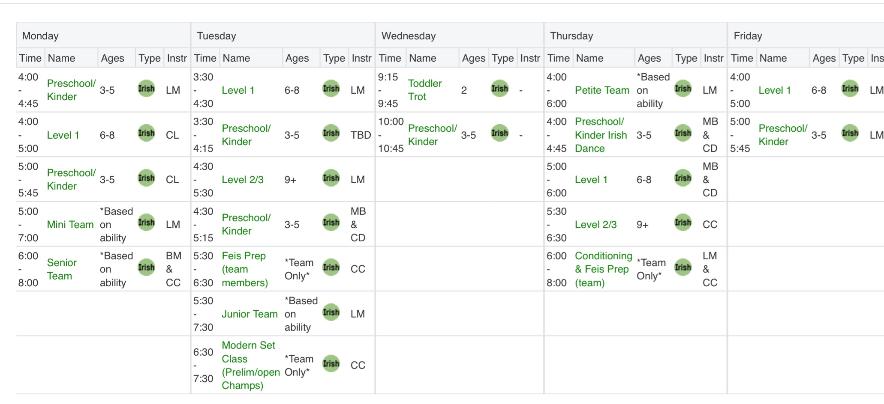Viewport: 884px width, 404px height.
Task: Open the Petite Team class on Thursday
Action: pos(602,90)
